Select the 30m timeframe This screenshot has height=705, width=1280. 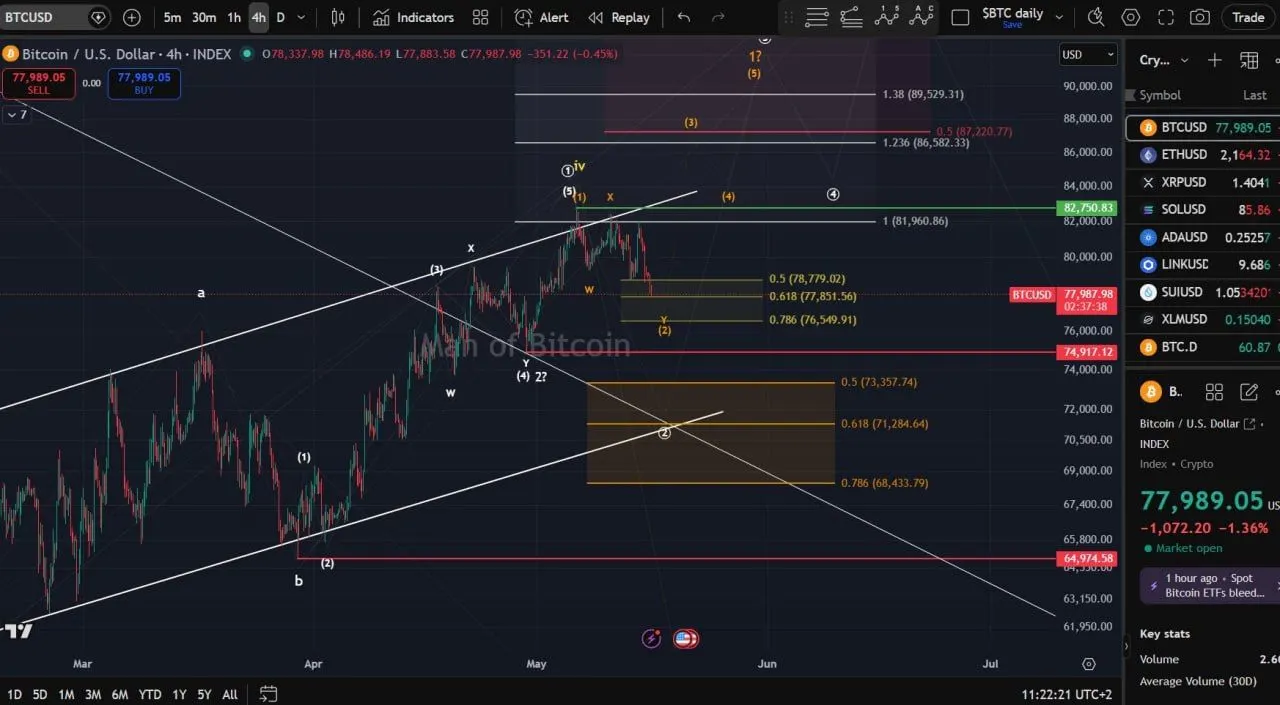[204, 17]
